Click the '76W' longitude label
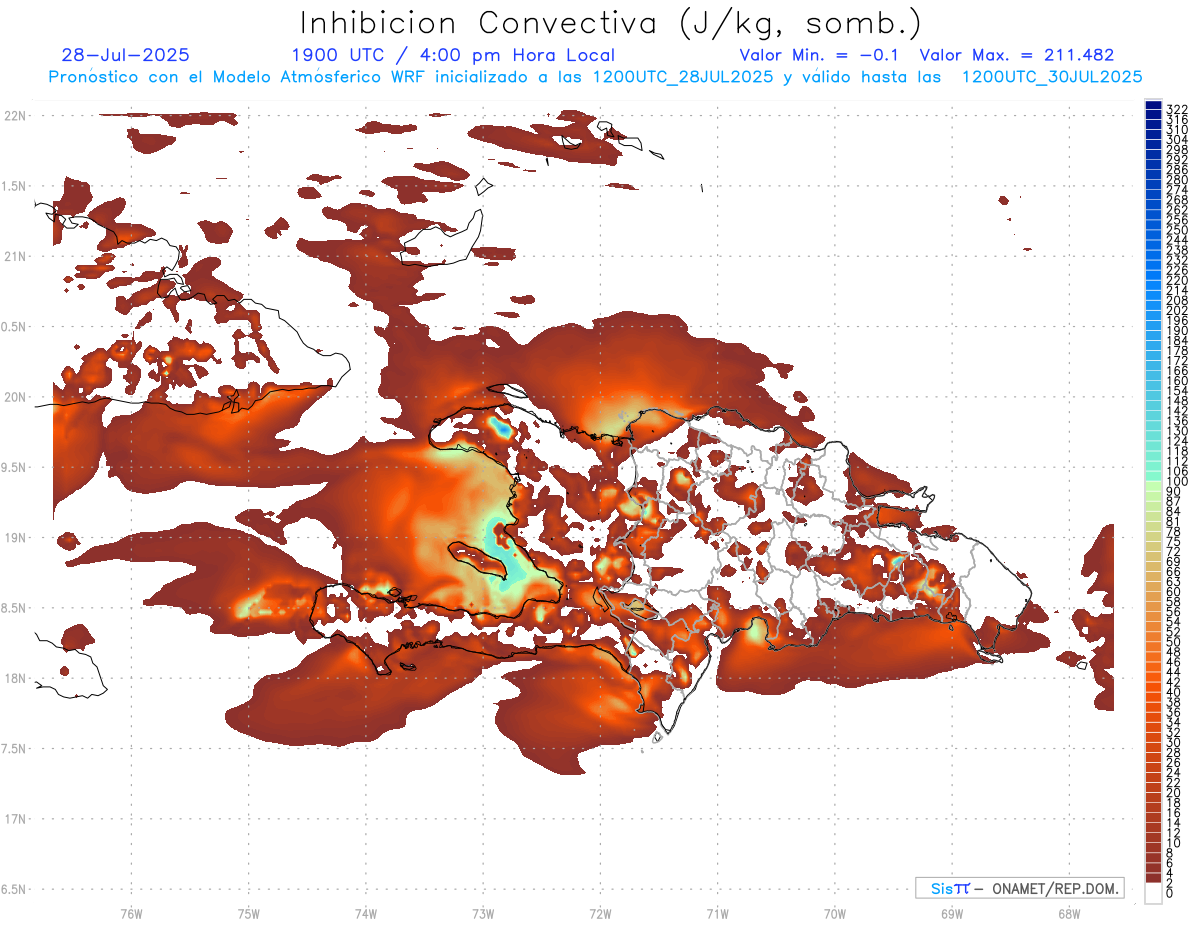This screenshot has height=927, width=1200. 131,913
